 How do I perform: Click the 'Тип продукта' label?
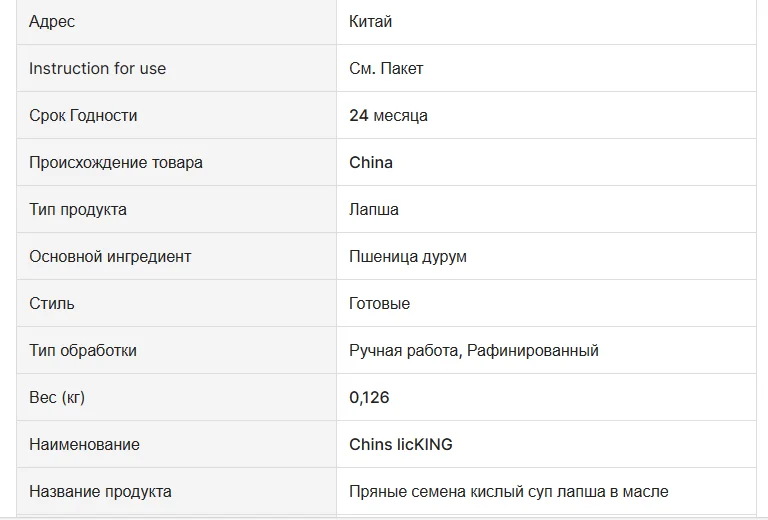(78, 209)
